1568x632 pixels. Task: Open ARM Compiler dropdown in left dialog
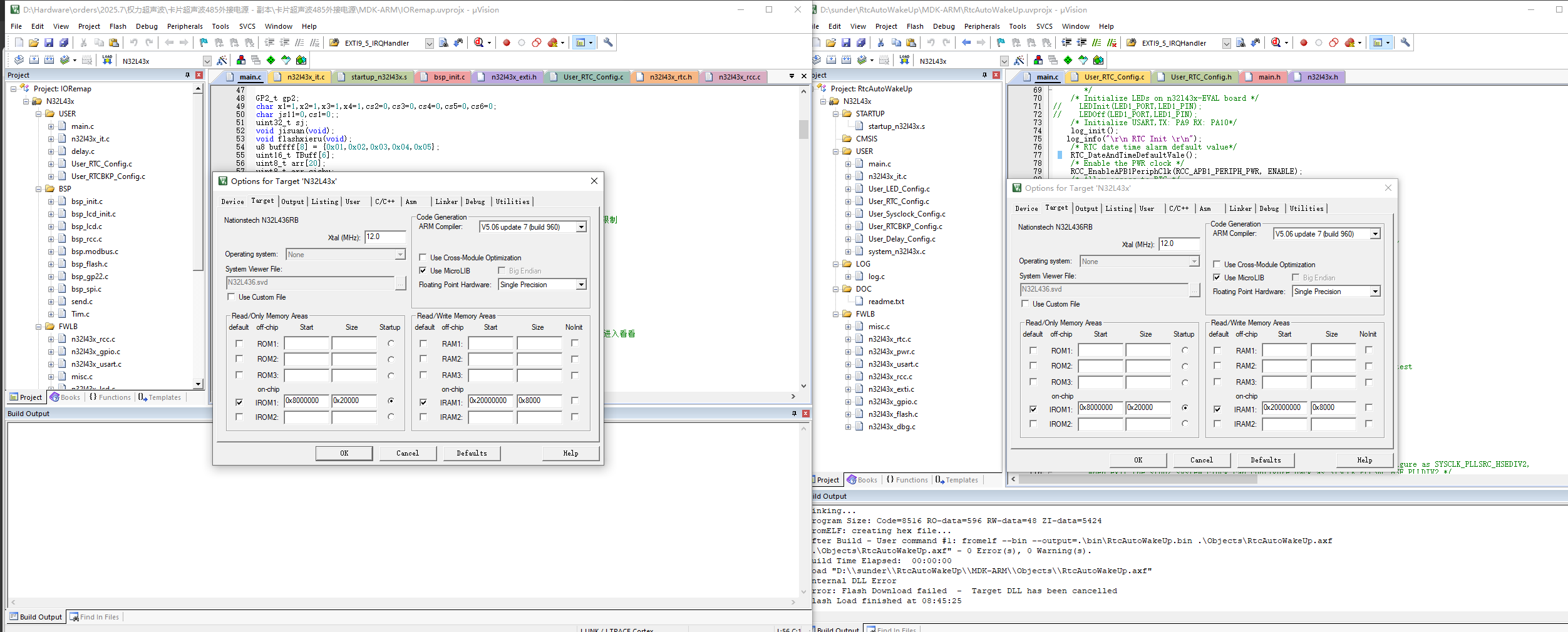pos(581,227)
